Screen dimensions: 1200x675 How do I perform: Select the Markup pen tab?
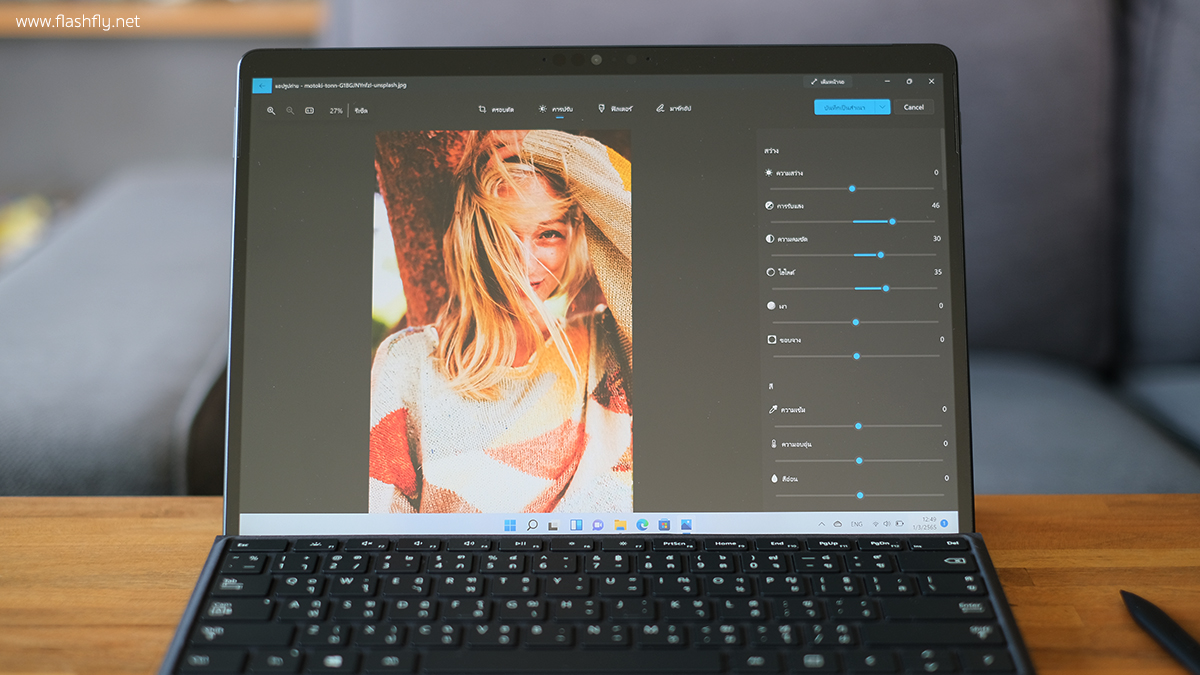(674, 108)
